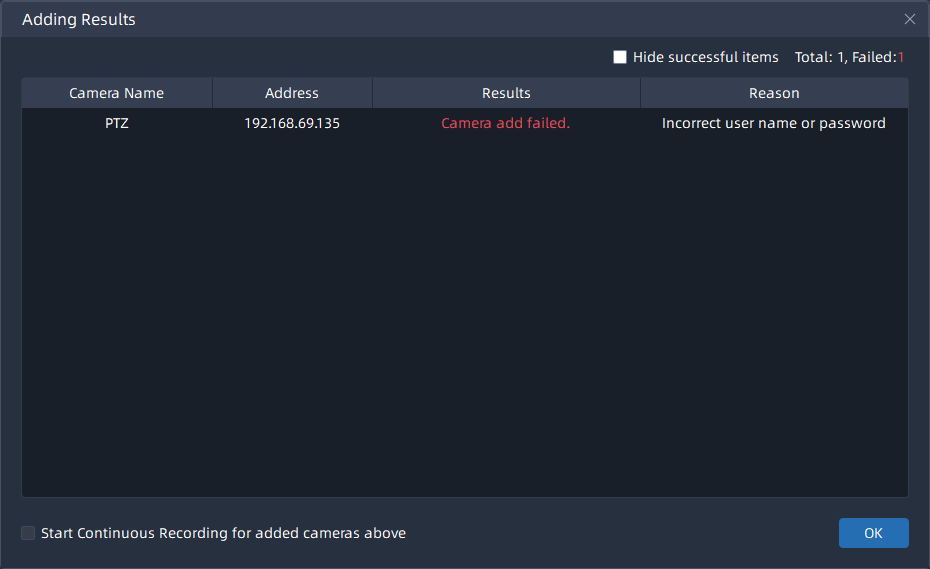
Task: Select the PTZ camera name cell
Action: pos(116,124)
